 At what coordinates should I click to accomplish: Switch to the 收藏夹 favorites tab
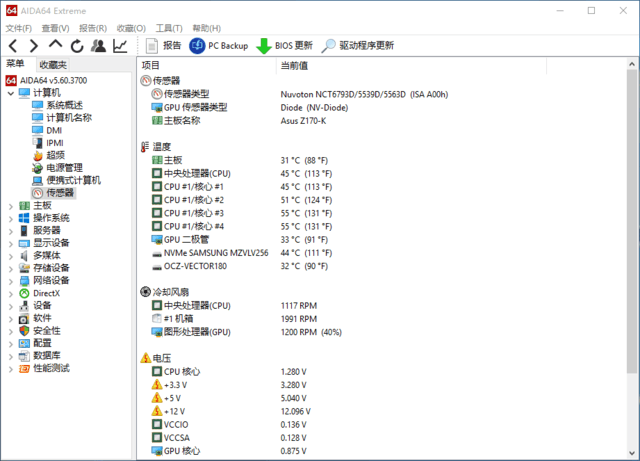pos(53,65)
